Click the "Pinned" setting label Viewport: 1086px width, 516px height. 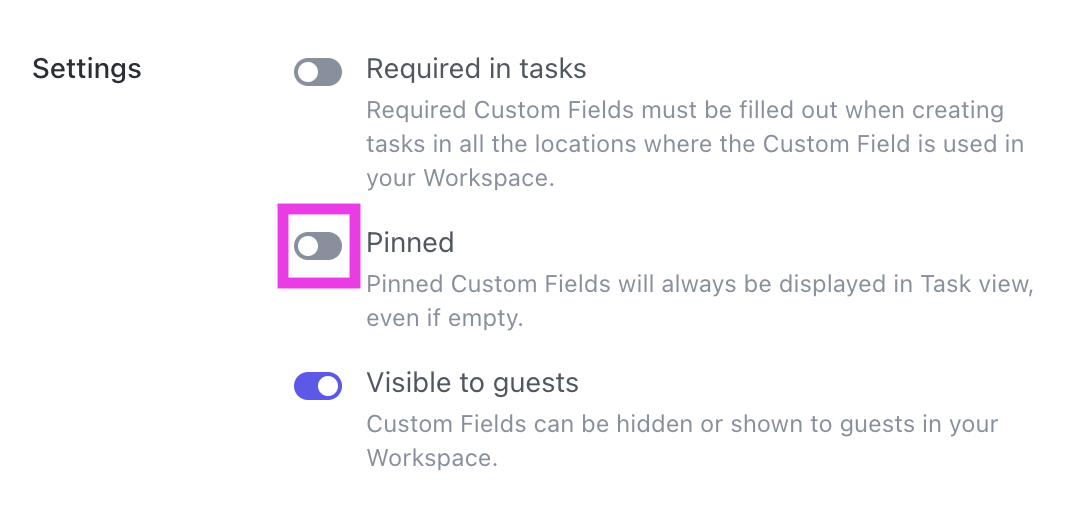click(410, 243)
